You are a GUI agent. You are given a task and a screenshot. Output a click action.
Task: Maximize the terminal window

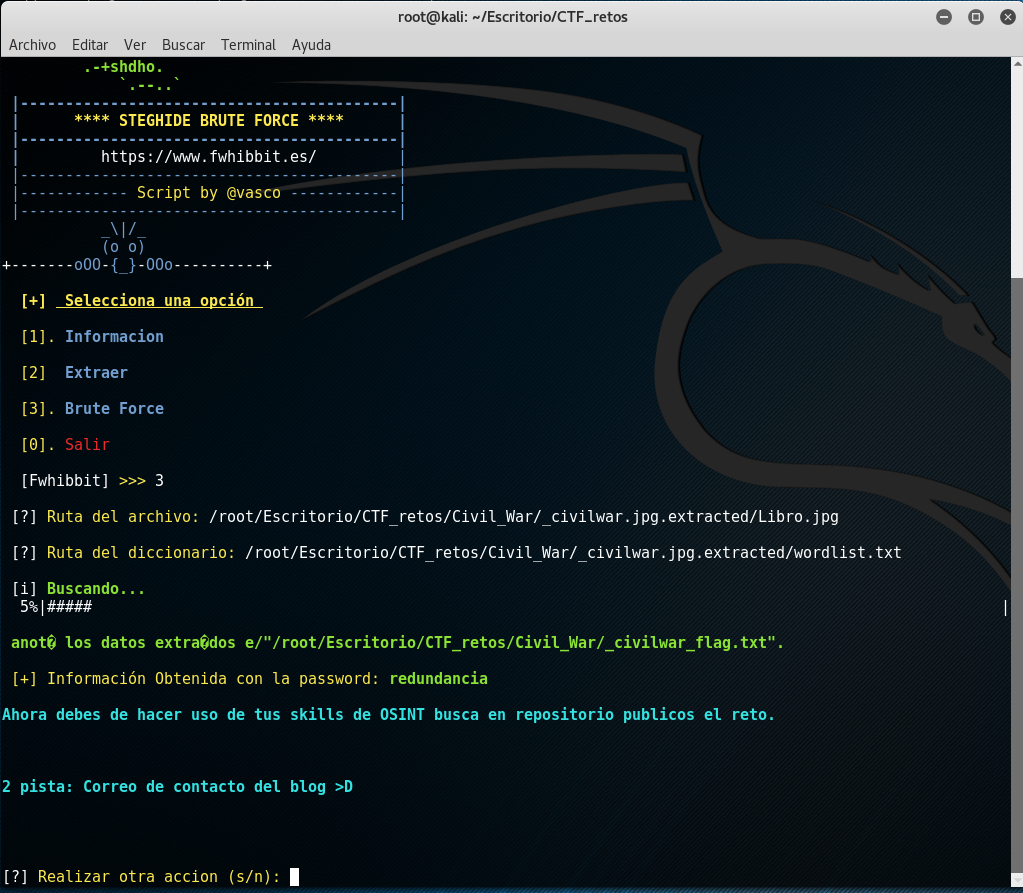click(x=975, y=17)
